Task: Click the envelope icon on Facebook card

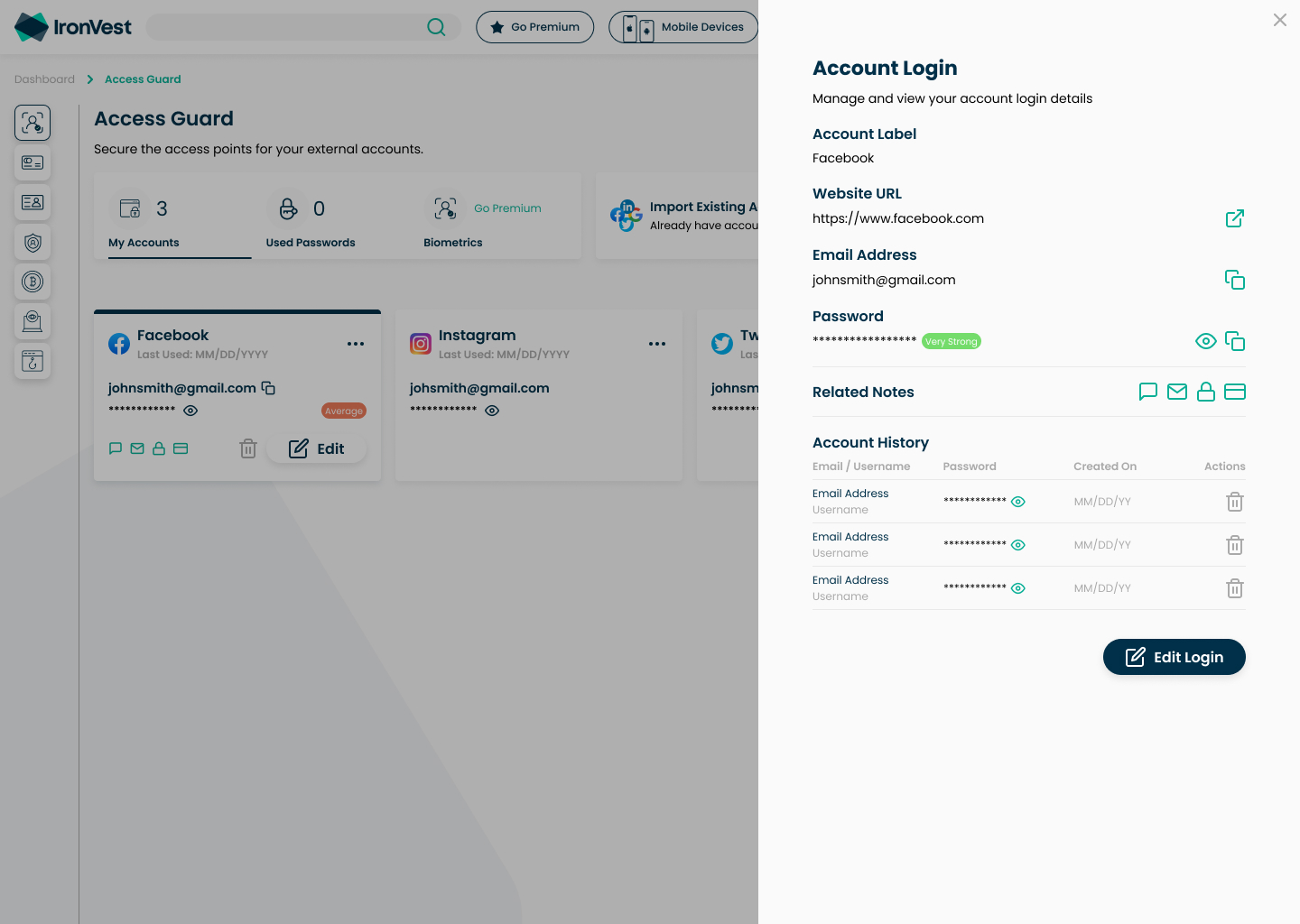Action: coord(137,448)
